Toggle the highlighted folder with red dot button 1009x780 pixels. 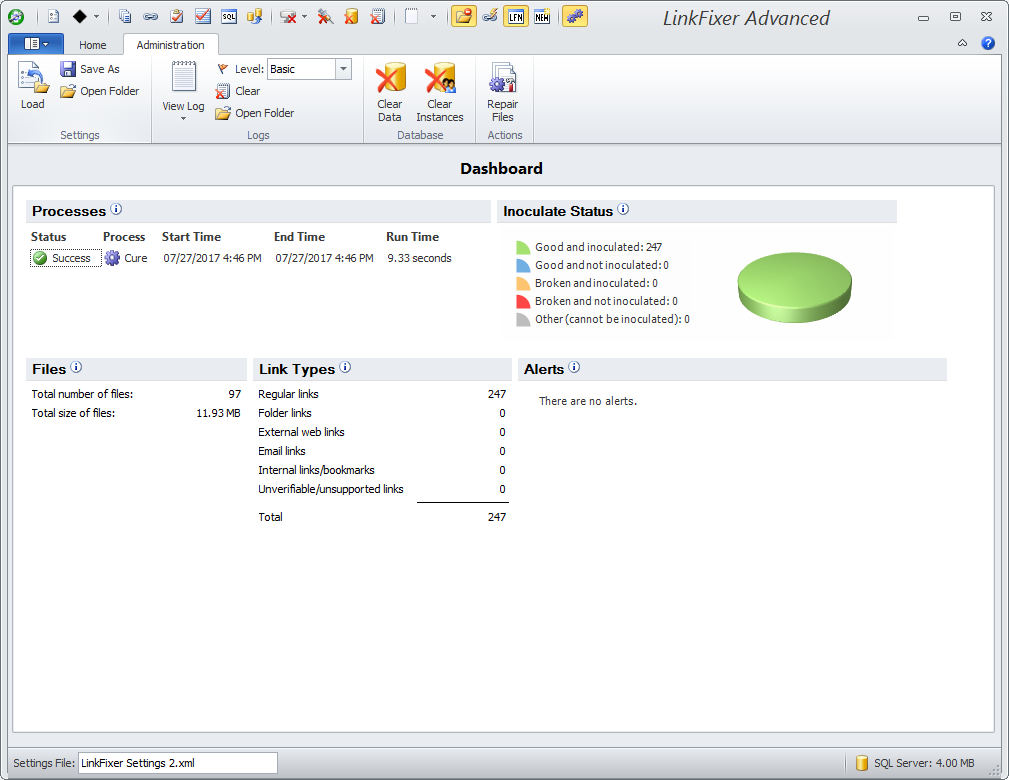(463, 17)
